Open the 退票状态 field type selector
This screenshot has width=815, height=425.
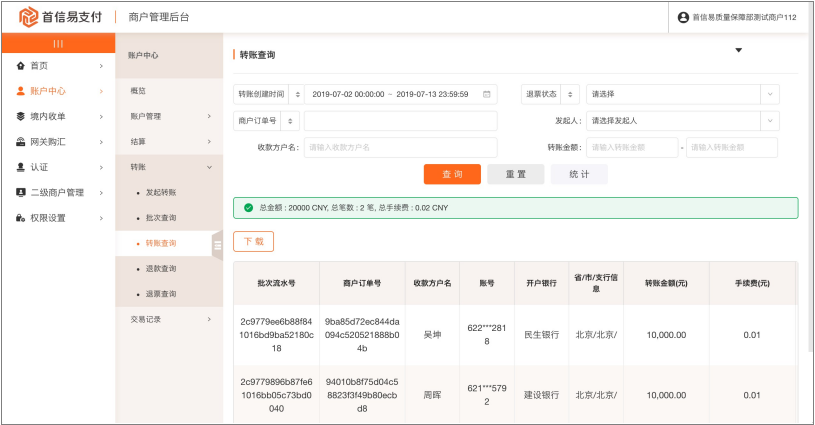coord(570,94)
